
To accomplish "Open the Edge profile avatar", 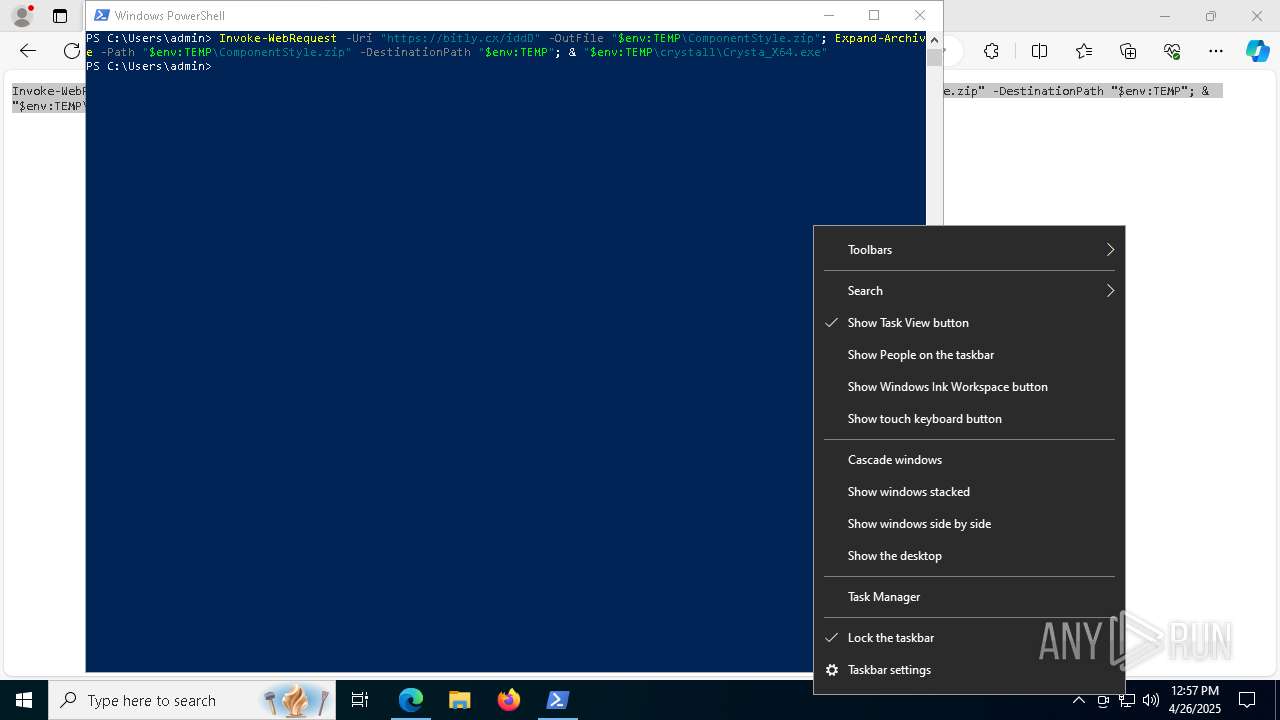I will (x=22, y=16).
